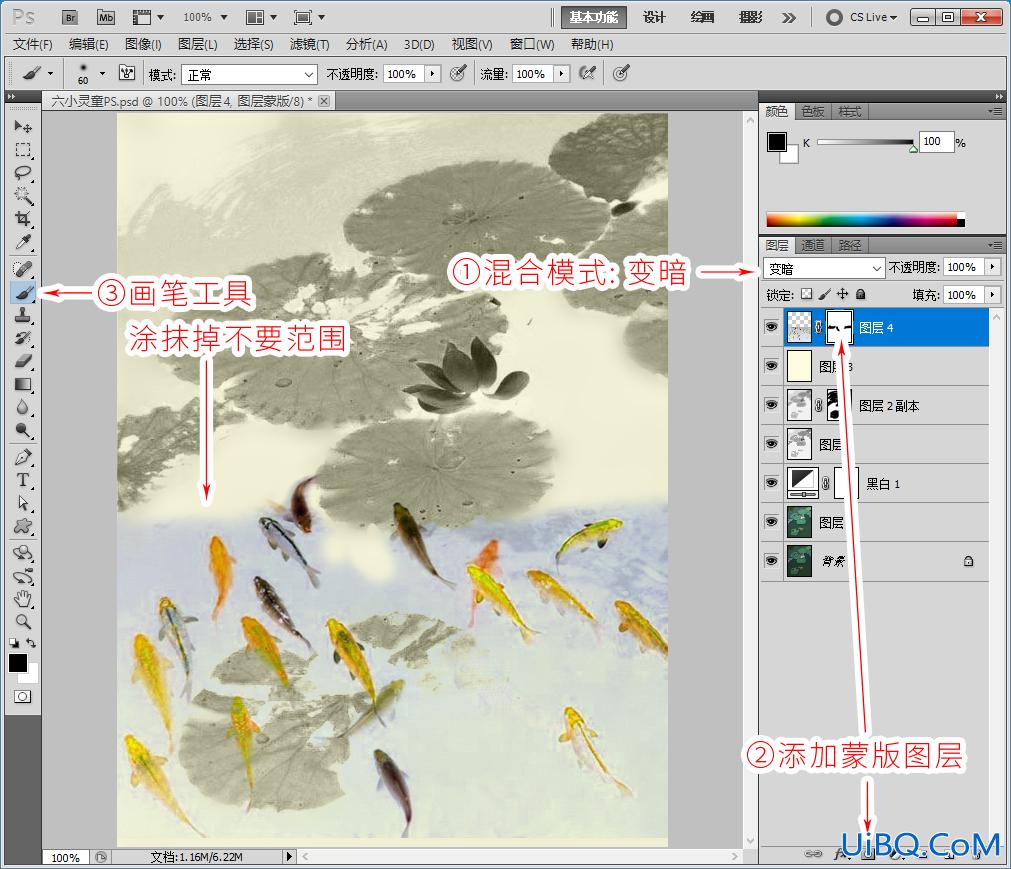Swap foreground and background colors
The image size is (1011, 869).
pyautogui.click(x=31, y=643)
